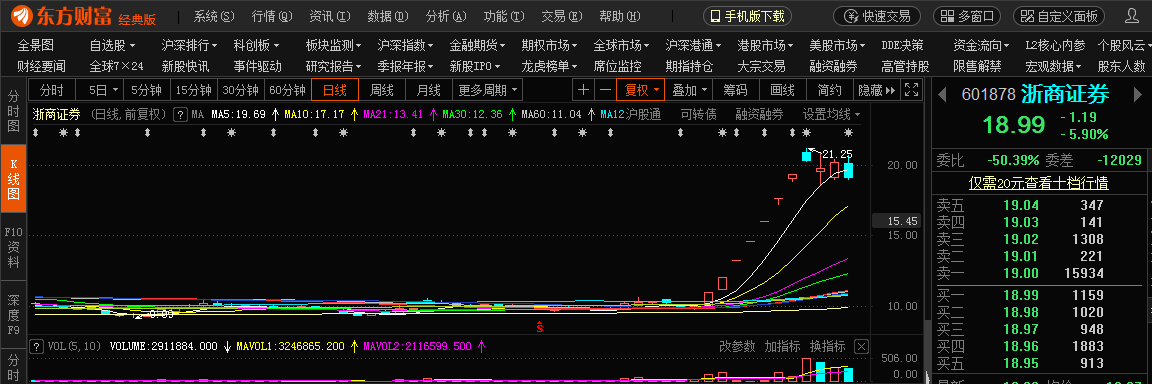Open 设置均线 dropdown
Image resolution: width=1152 pixels, height=384 pixels.
[831, 115]
